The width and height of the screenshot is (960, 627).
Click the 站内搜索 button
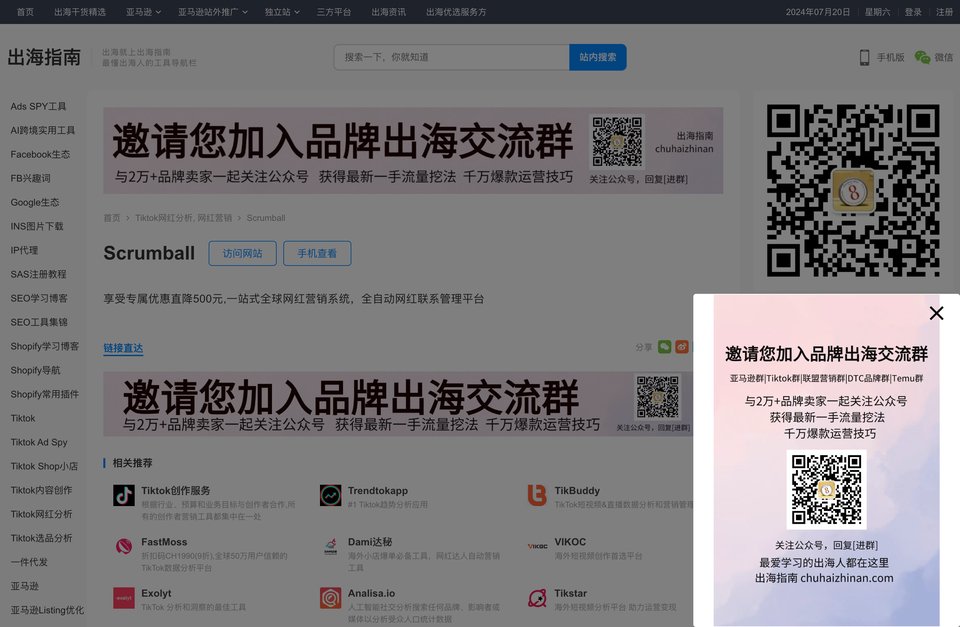click(598, 57)
